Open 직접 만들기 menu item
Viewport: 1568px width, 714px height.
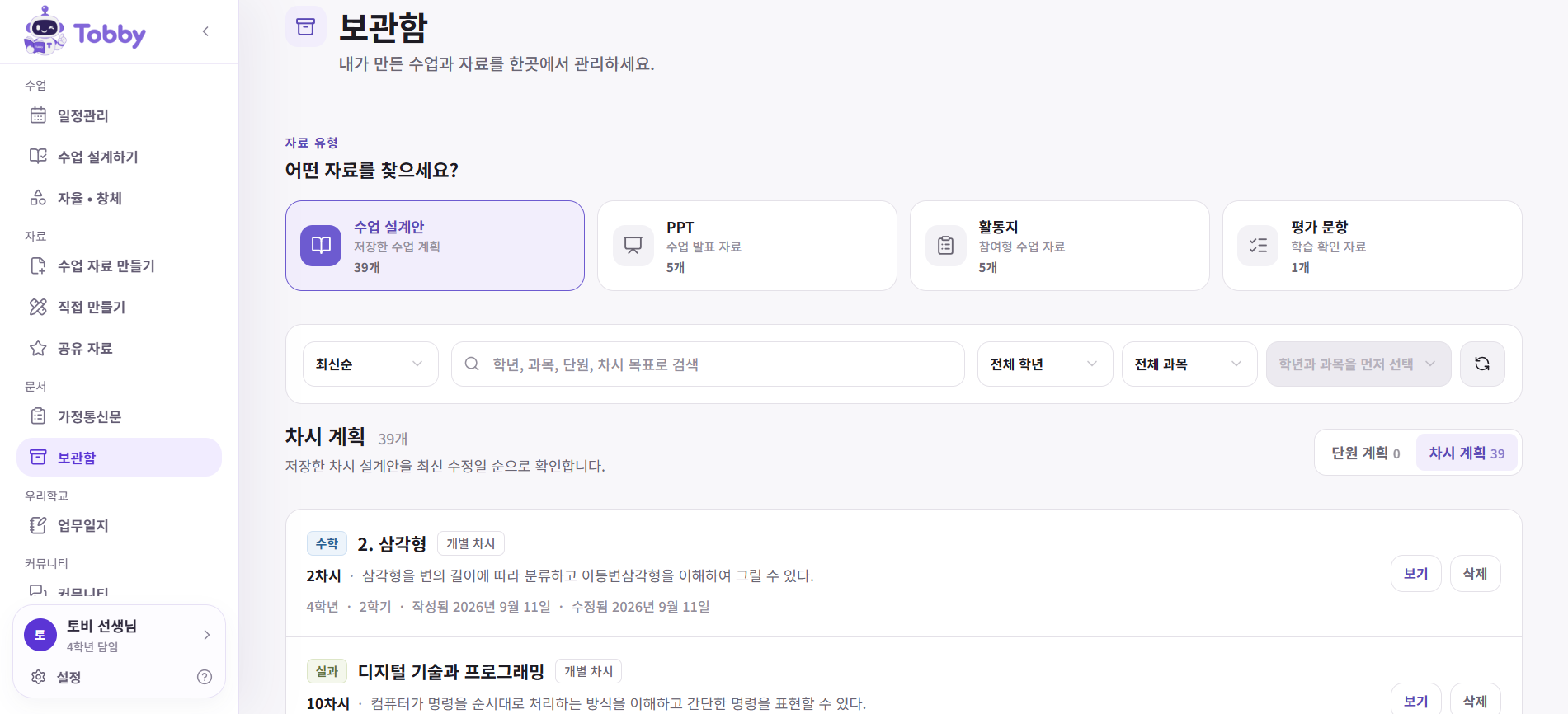tap(120, 307)
